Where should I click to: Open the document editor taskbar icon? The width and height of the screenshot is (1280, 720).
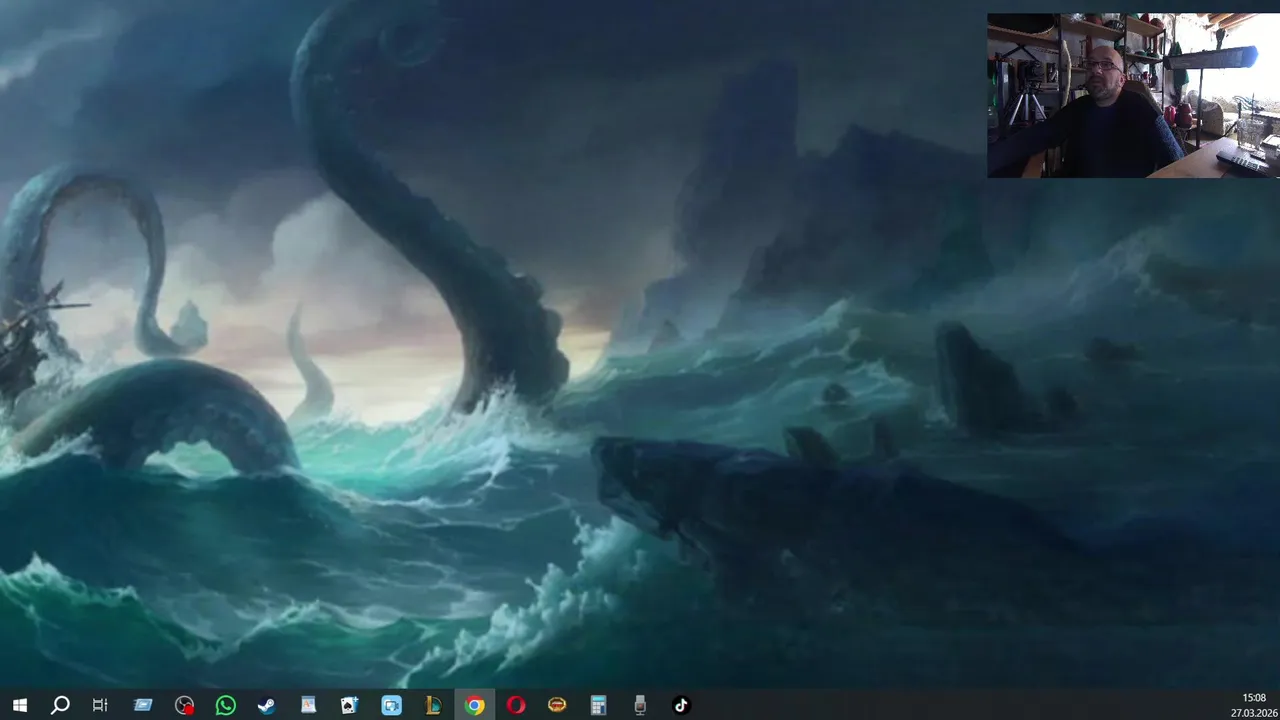[x=308, y=705]
